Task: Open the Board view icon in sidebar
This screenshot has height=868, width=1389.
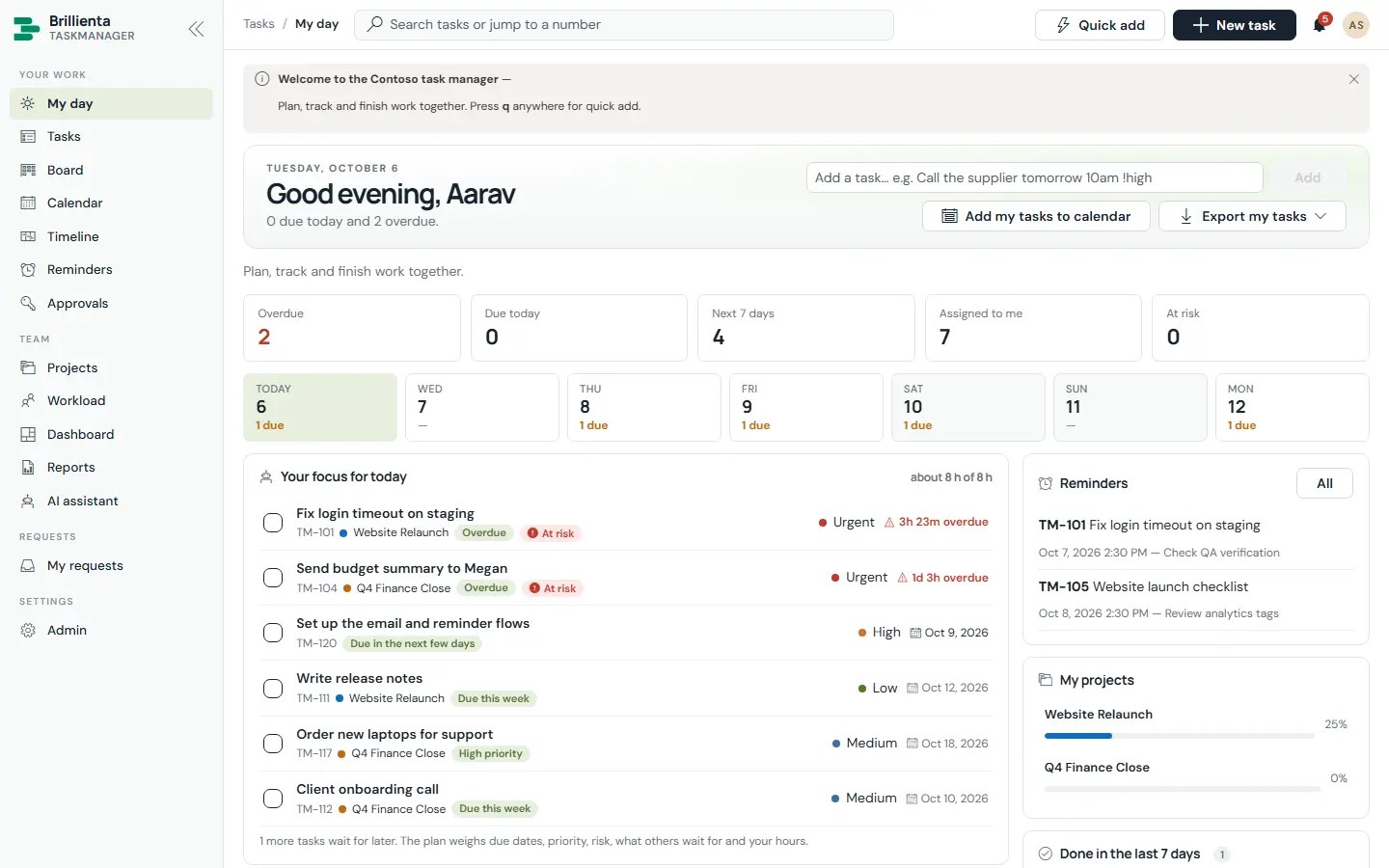Action: pyautogui.click(x=28, y=170)
